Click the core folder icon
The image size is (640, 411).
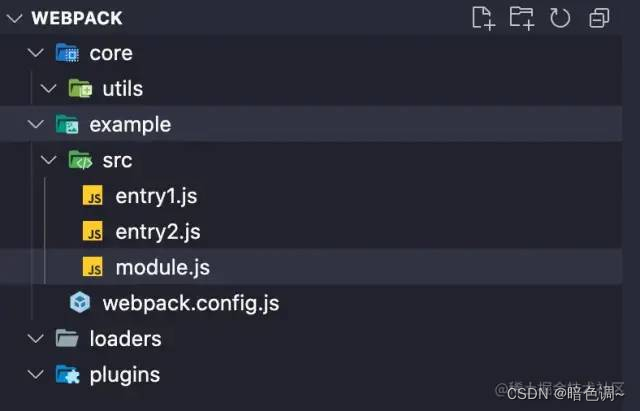click(x=67, y=53)
